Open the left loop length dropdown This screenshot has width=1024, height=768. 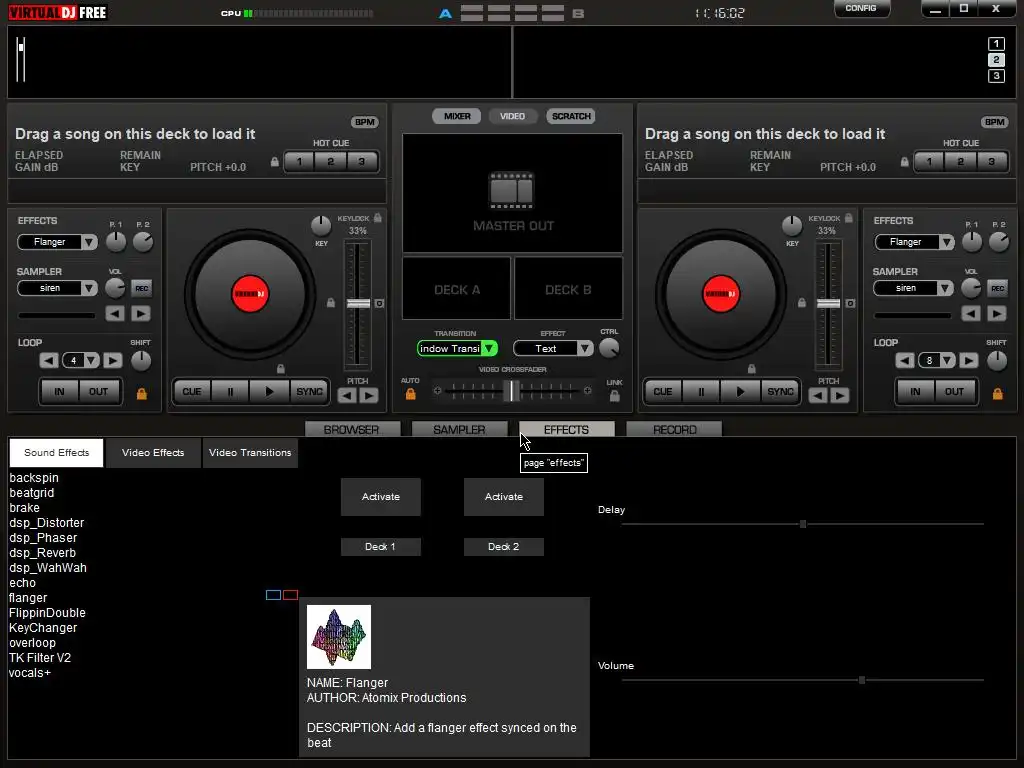coord(91,360)
